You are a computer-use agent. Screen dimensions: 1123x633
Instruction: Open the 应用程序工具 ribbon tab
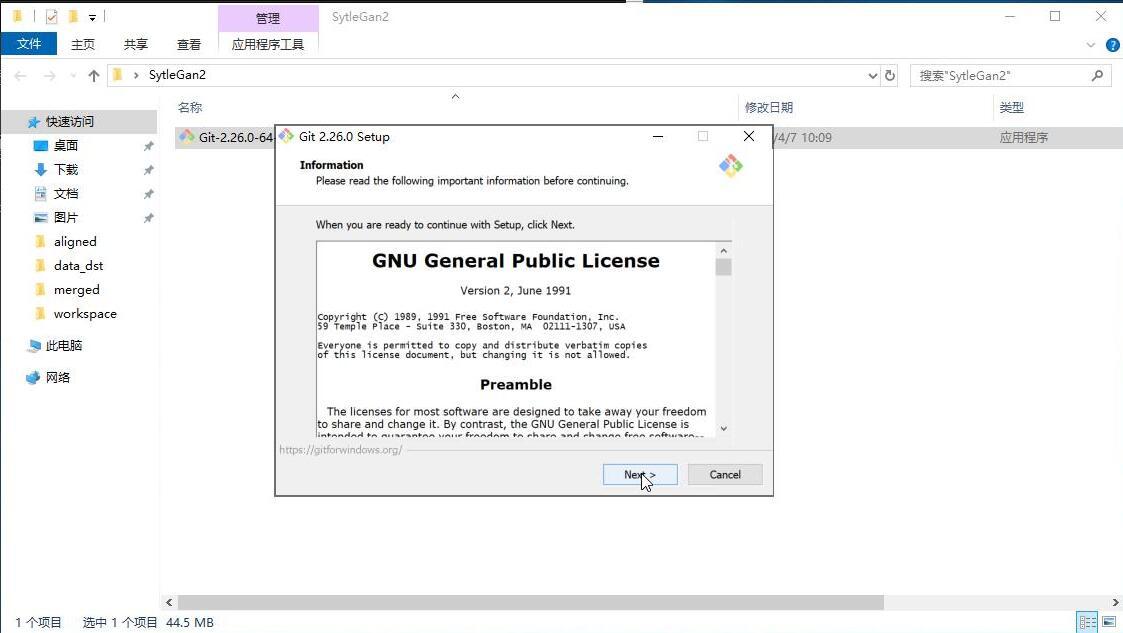pyautogui.click(x=268, y=44)
